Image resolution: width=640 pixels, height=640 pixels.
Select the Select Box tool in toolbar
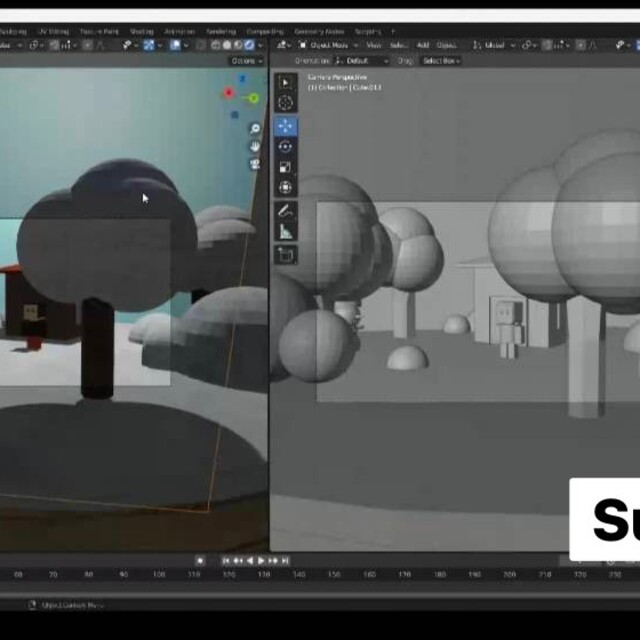pos(285,83)
